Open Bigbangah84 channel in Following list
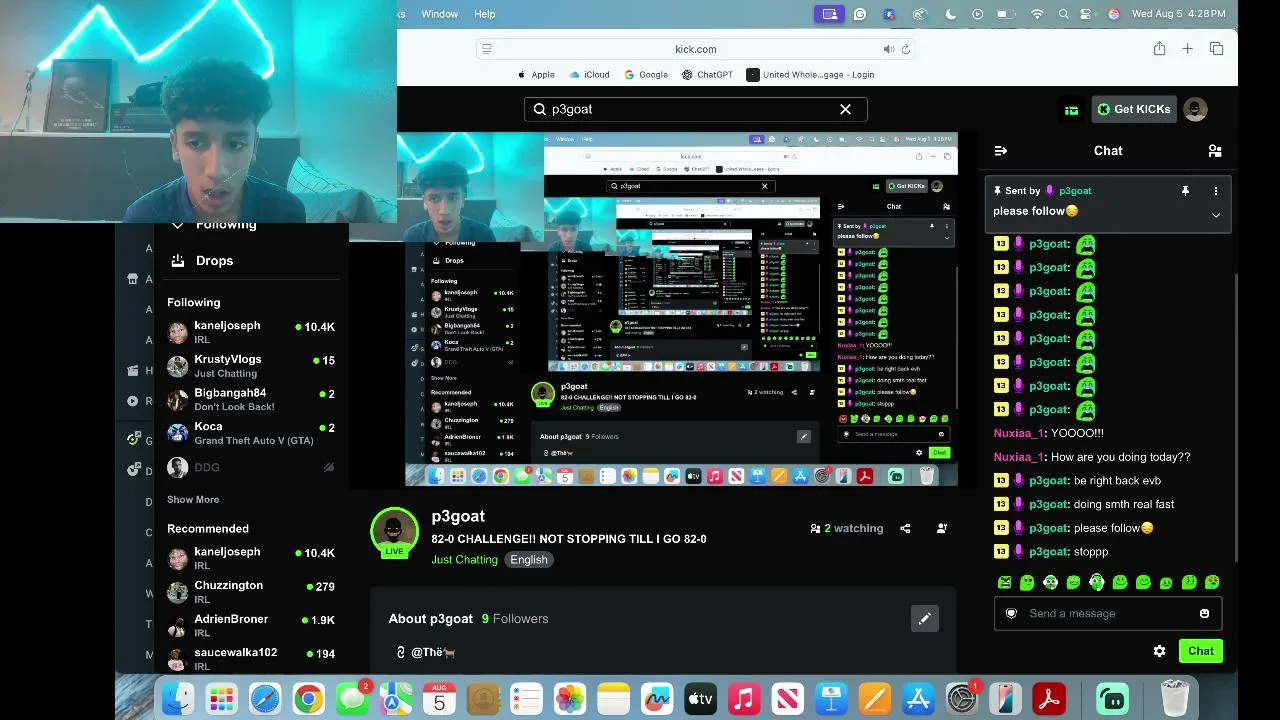This screenshot has width=1280, height=720. tap(250, 400)
